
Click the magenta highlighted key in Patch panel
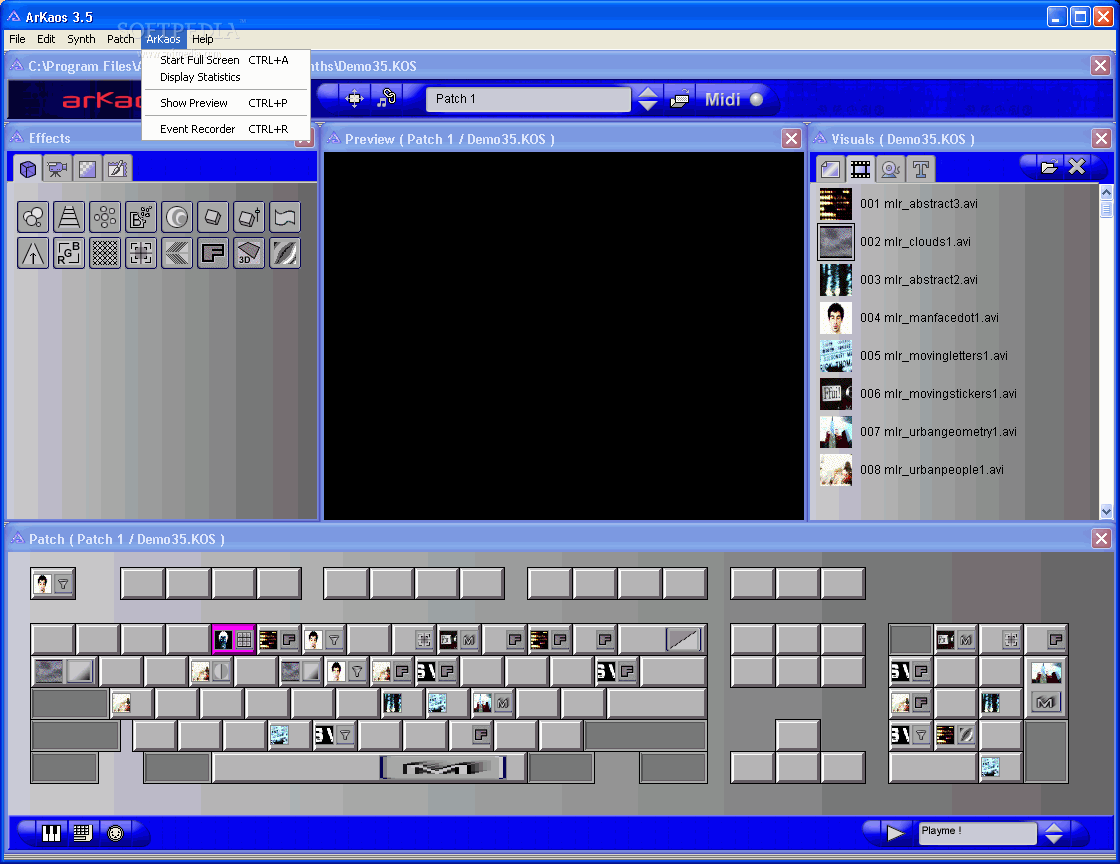234,639
